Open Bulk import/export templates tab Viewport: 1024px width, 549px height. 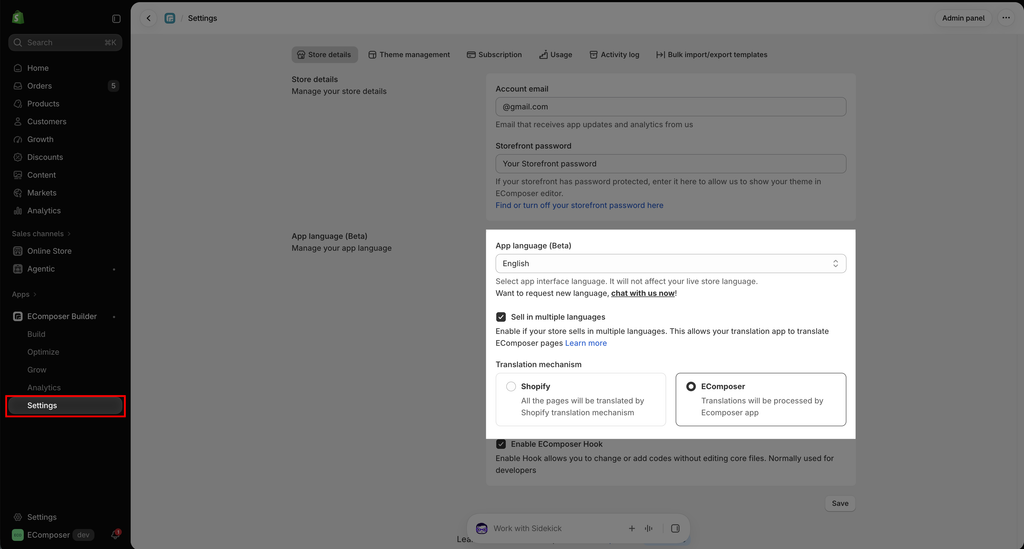(x=711, y=55)
